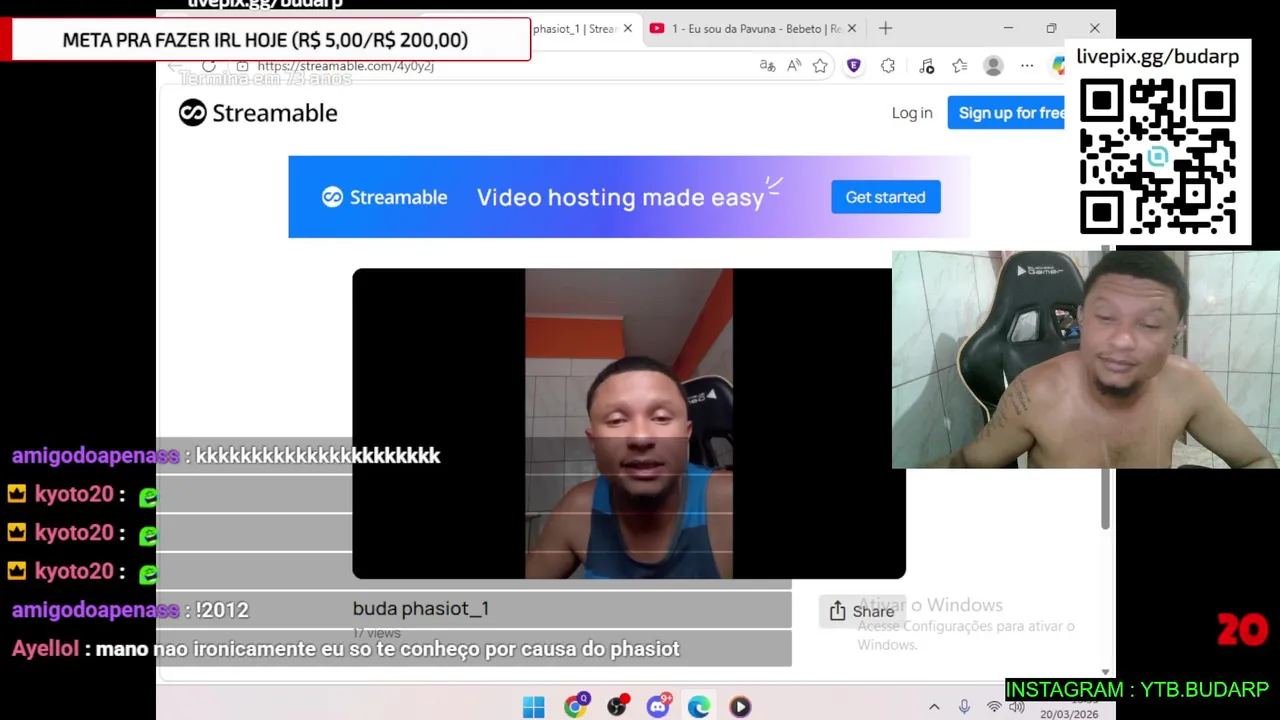Open a new browser tab
This screenshot has height=720, width=1280.
tap(885, 28)
